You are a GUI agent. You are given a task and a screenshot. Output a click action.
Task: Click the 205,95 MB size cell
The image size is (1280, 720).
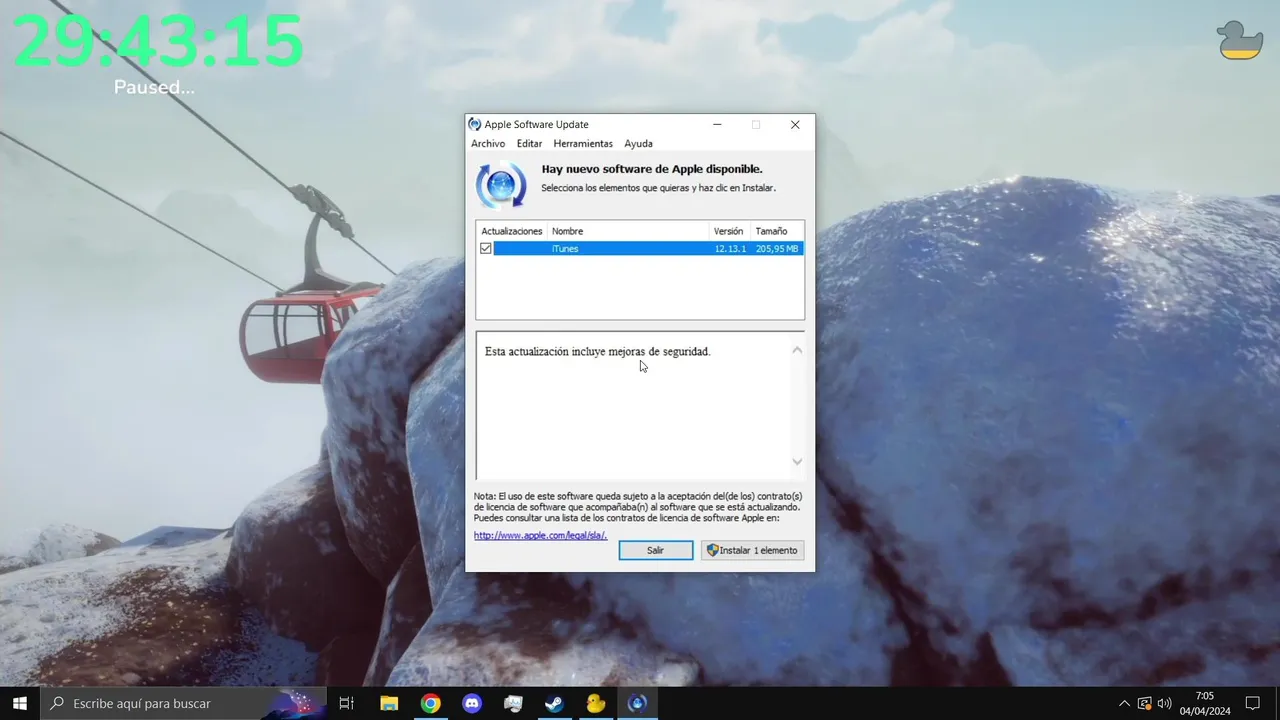777,248
